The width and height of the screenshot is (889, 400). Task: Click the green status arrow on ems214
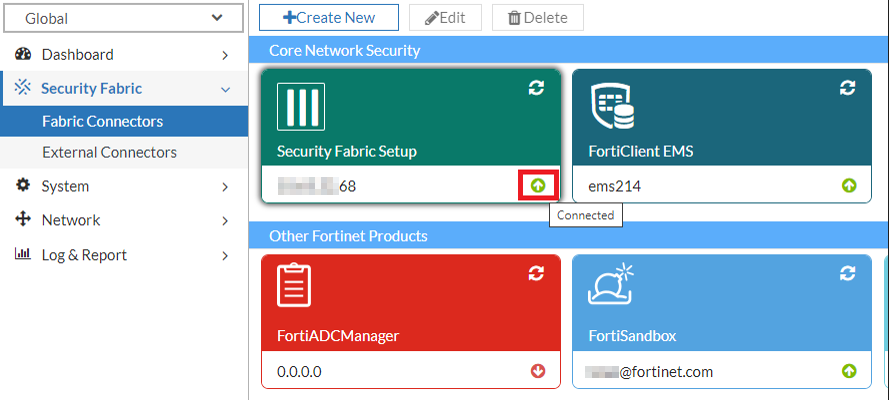tap(849, 185)
